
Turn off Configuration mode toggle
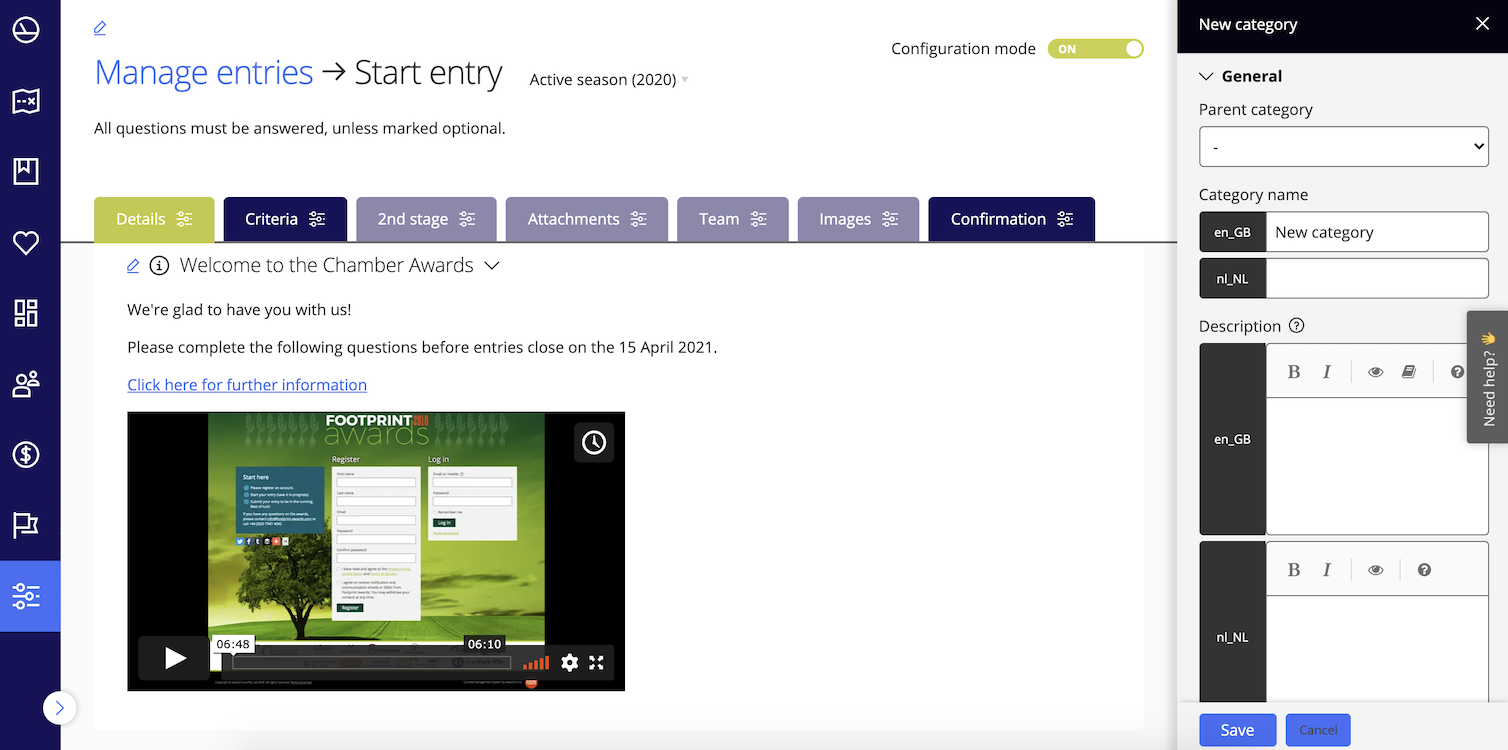click(1095, 49)
